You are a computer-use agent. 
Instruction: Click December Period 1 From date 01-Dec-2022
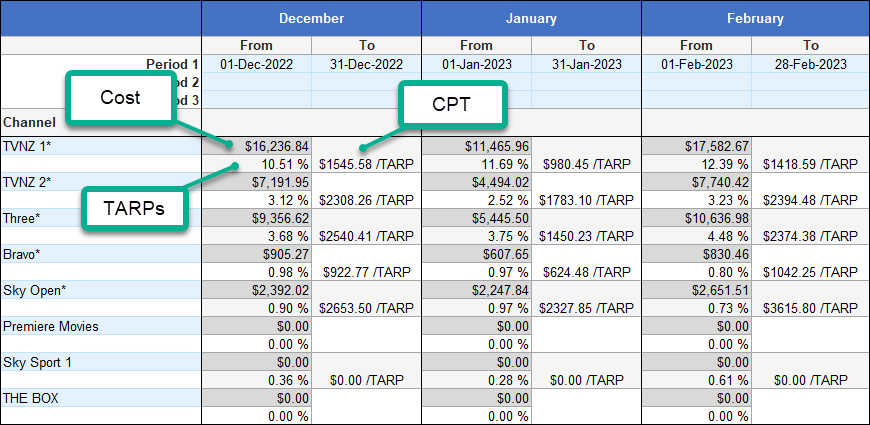(x=256, y=64)
